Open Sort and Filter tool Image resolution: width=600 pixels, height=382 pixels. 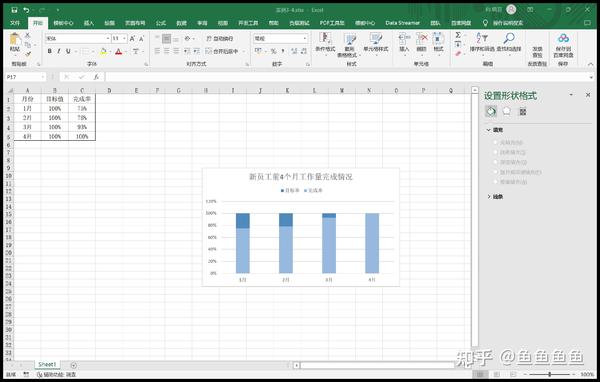coord(482,42)
